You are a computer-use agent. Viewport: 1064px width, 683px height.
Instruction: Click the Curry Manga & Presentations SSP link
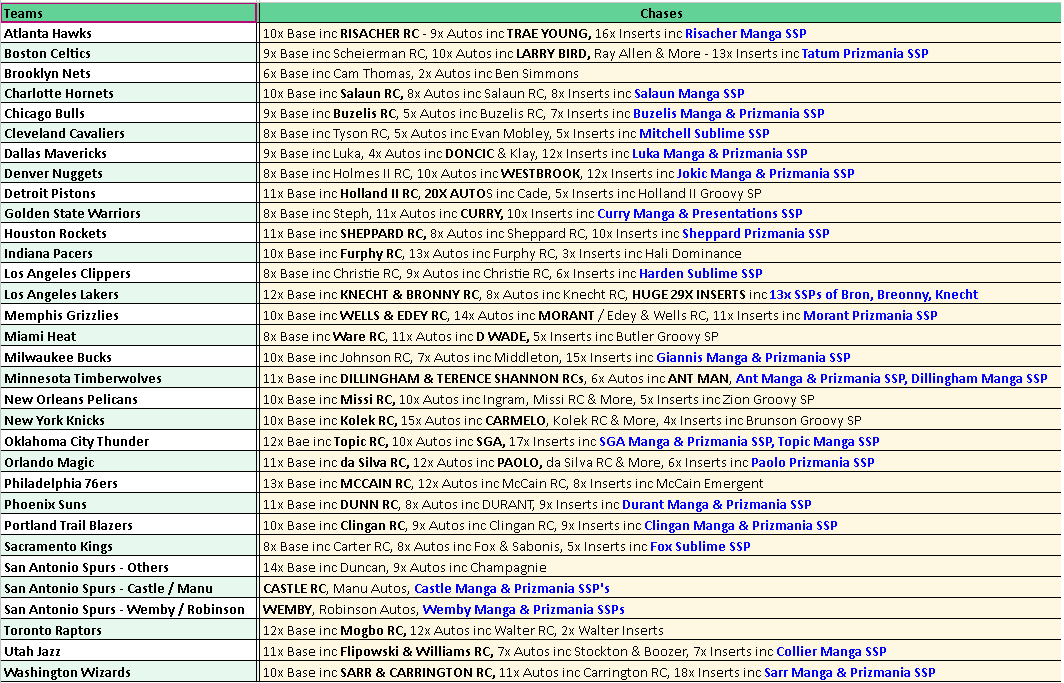click(x=699, y=213)
